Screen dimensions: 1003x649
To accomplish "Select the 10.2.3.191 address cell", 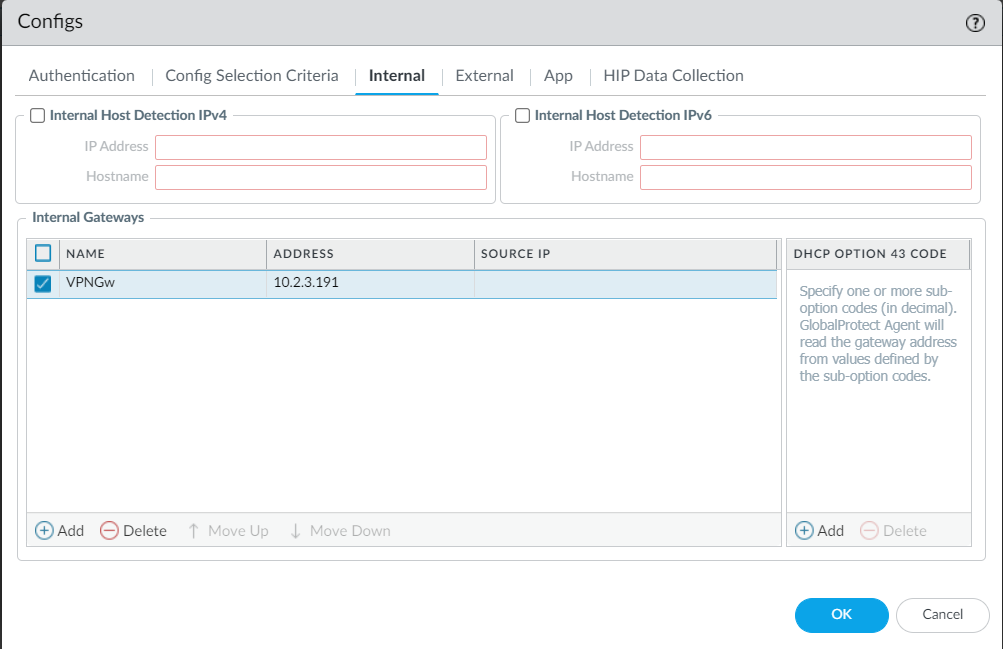I will click(369, 284).
